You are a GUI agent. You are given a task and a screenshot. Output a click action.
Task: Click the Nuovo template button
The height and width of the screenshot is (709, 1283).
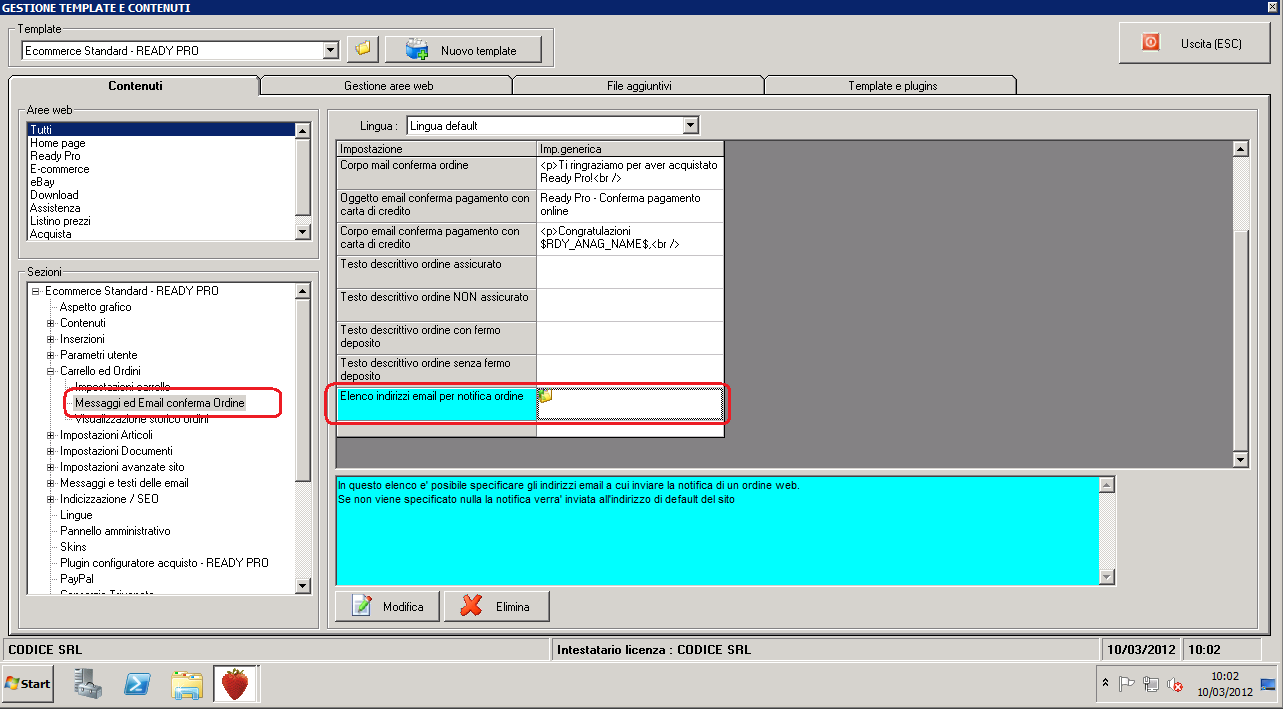point(463,50)
